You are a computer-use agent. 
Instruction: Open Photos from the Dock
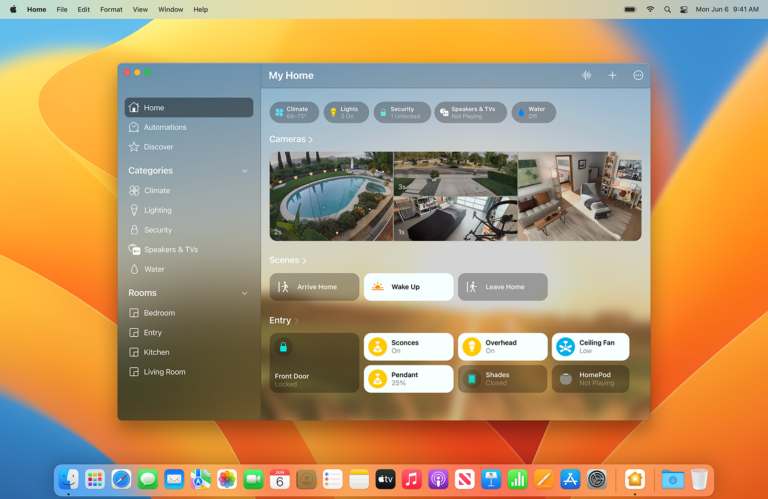coord(227,479)
